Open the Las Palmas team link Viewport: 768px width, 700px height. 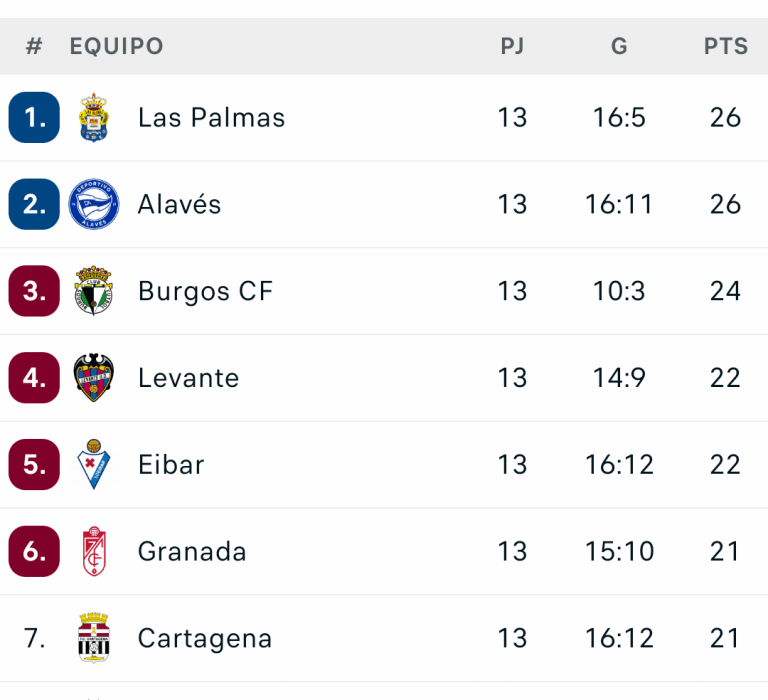coord(211,117)
